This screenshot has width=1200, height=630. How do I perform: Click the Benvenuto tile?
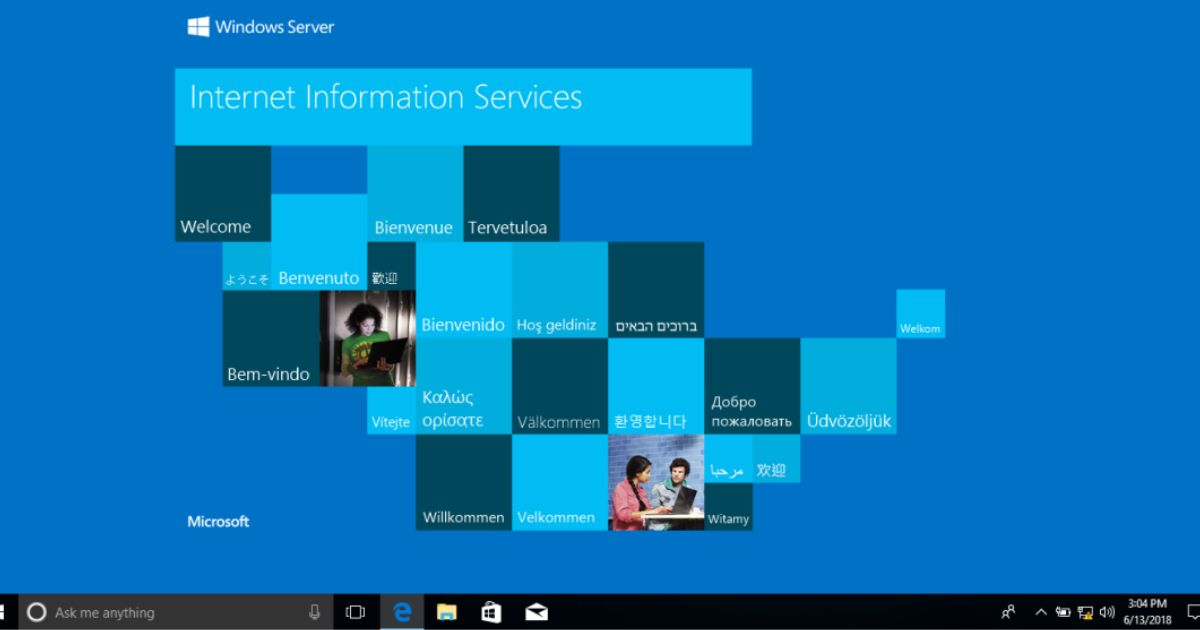[x=319, y=242]
